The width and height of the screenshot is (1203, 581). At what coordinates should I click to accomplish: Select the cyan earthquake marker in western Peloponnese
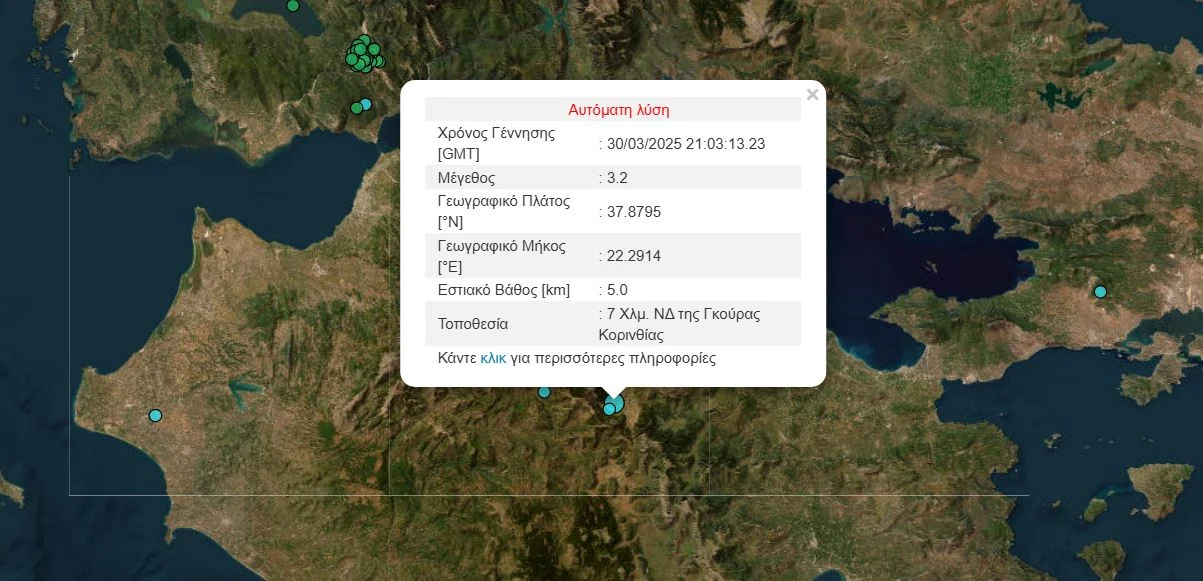[155, 415]
